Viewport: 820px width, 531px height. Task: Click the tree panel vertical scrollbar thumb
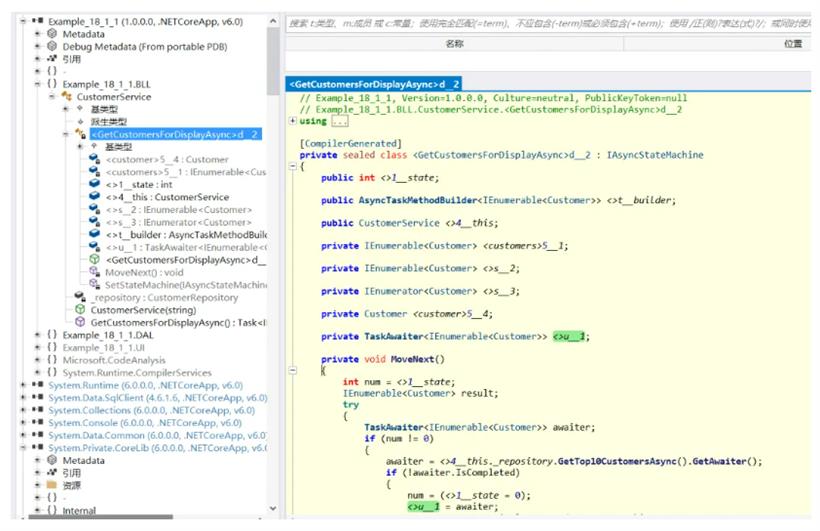point(272,61)
